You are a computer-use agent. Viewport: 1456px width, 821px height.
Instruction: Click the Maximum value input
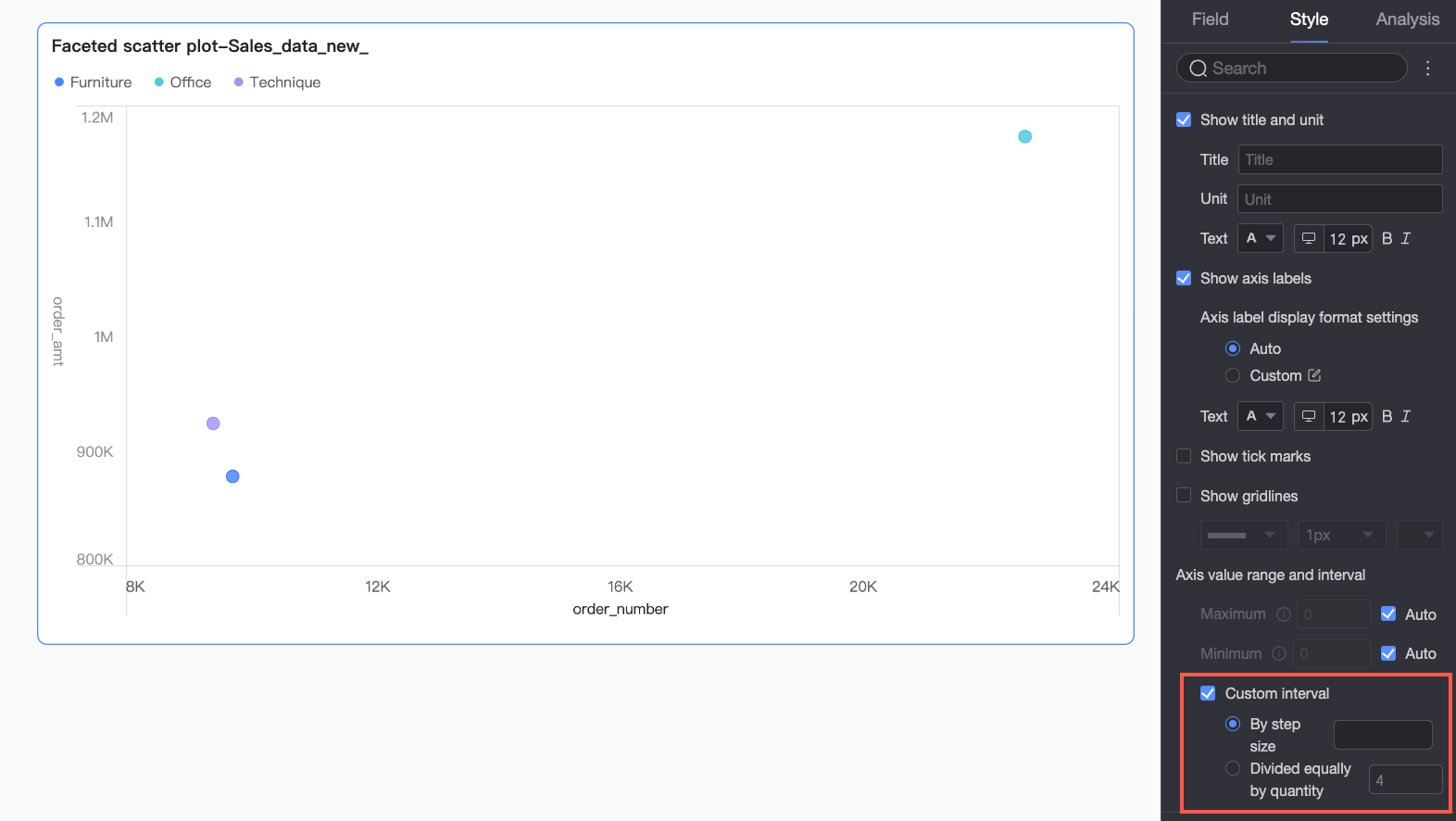pos(1333,614)
